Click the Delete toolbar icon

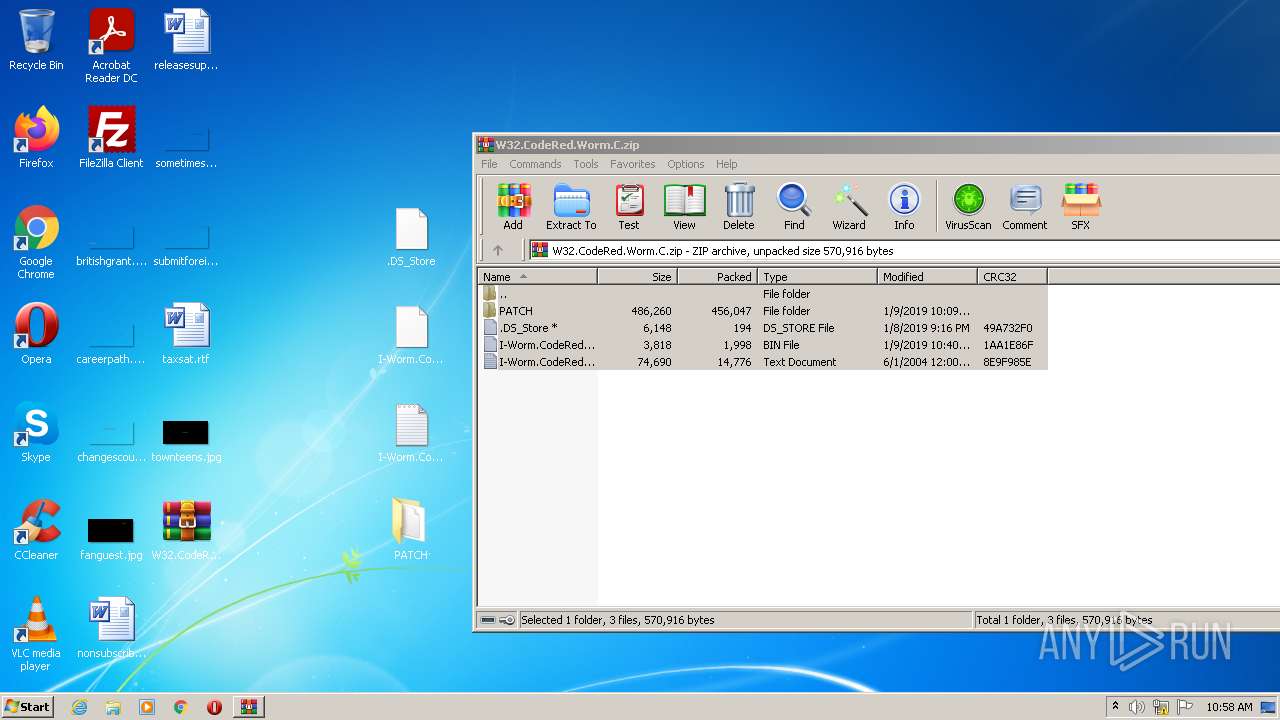[739, 207]
